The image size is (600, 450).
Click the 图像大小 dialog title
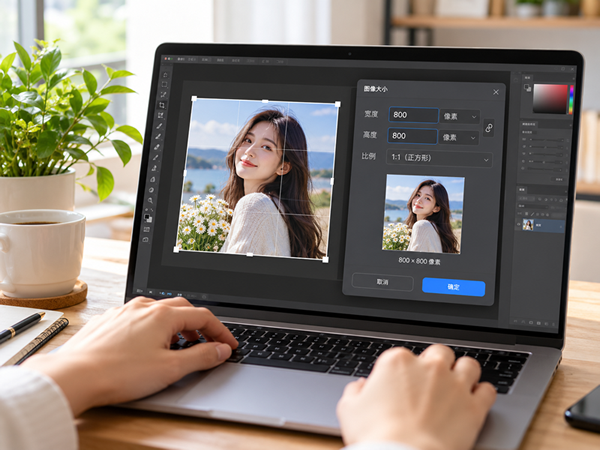pos(375,89)
